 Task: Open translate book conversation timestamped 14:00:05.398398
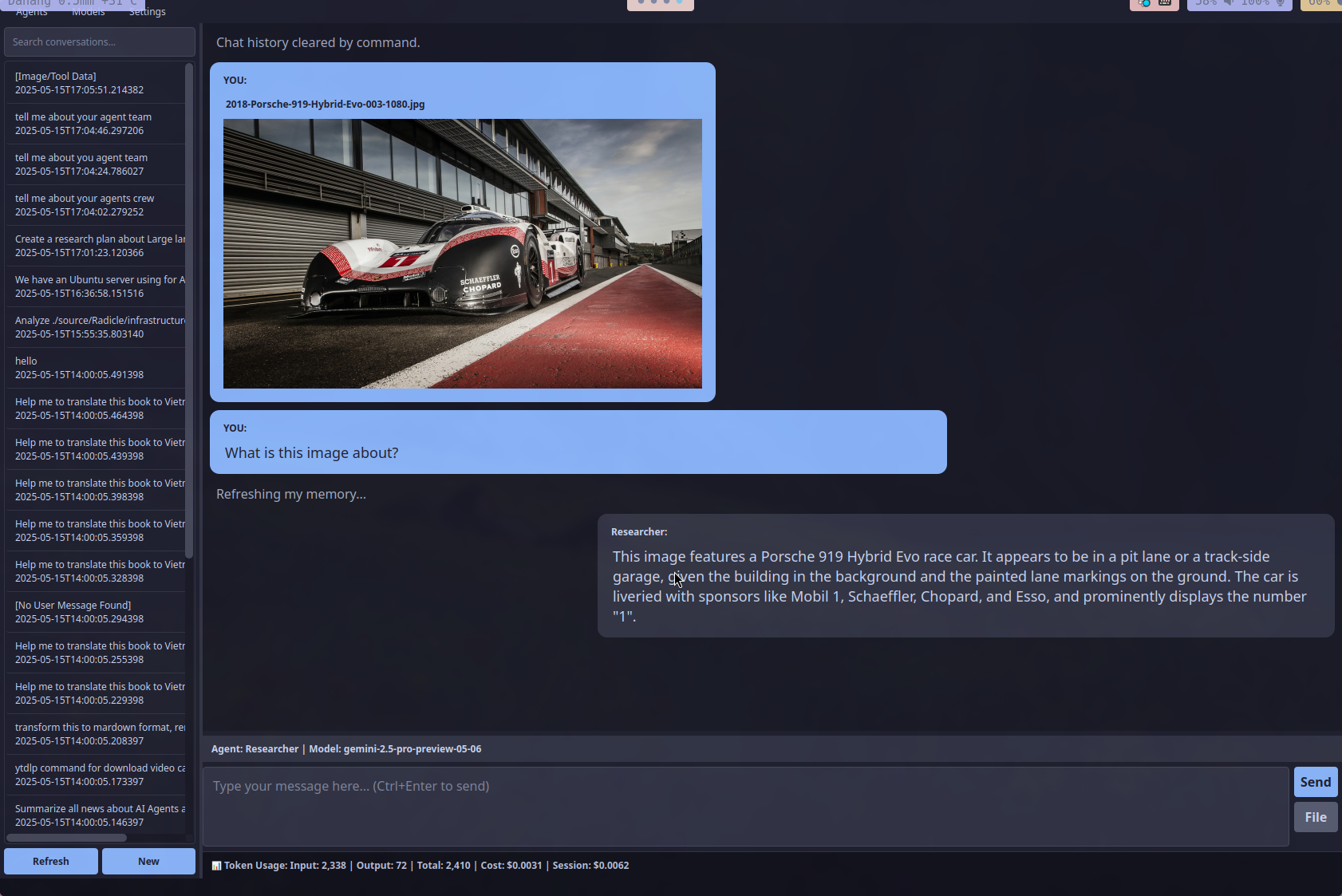point(96,490)
